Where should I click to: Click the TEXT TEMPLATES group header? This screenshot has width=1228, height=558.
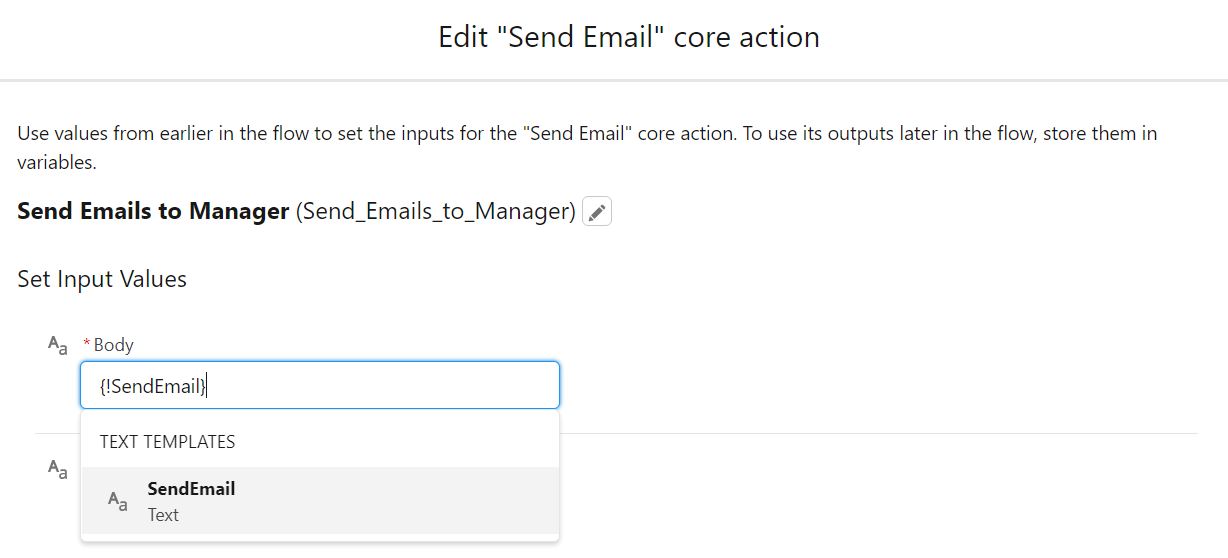tap(168, 442)
